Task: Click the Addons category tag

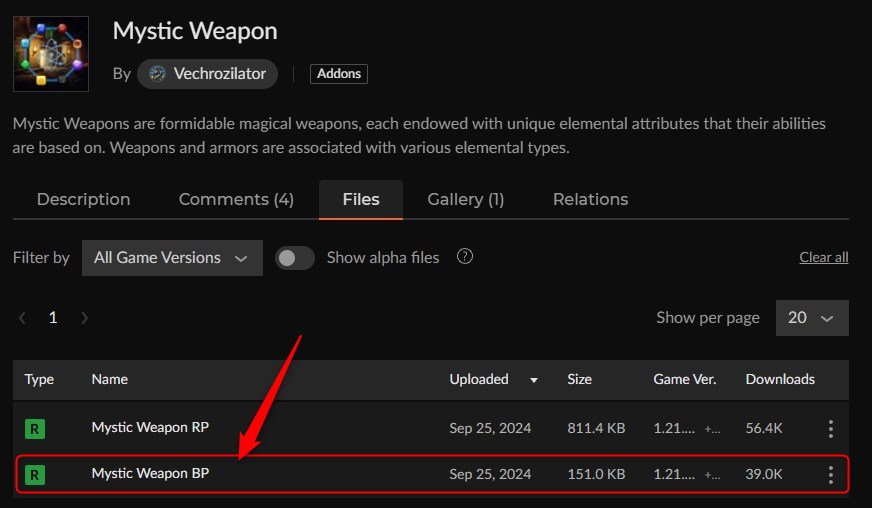Action: (339, 74)
